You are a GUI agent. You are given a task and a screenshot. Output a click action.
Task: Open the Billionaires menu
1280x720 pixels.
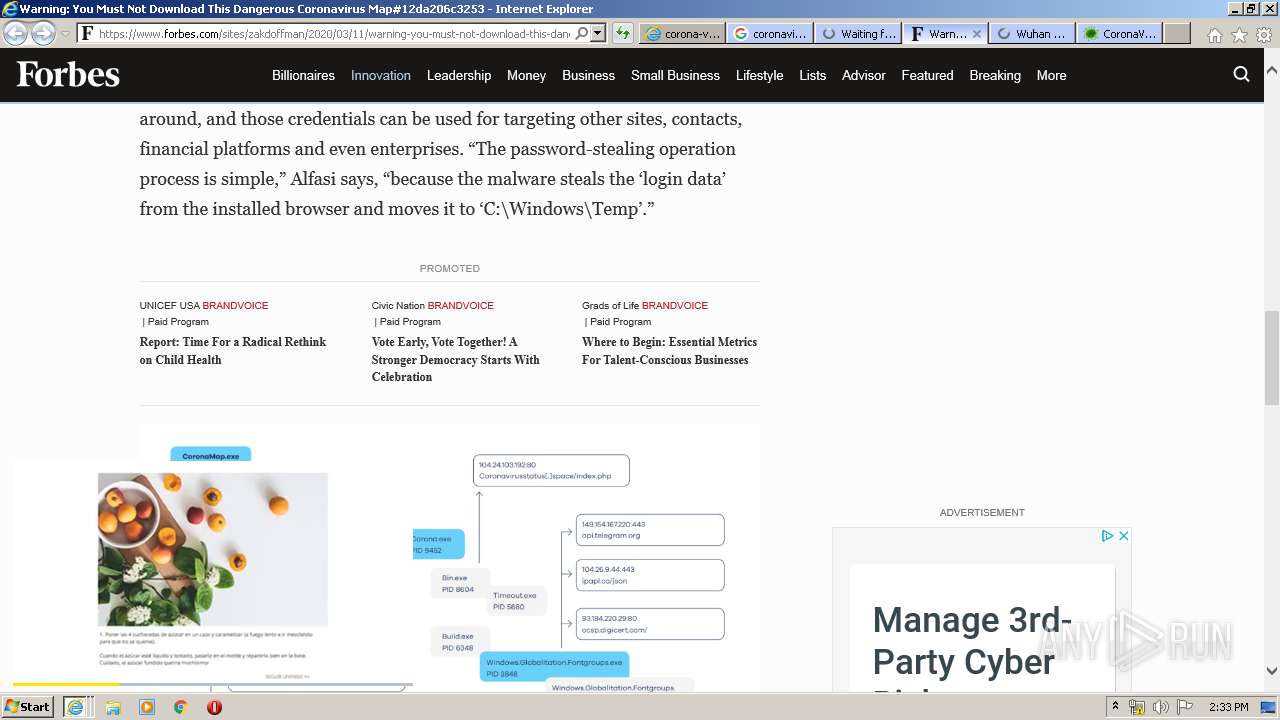coord(303,75)
